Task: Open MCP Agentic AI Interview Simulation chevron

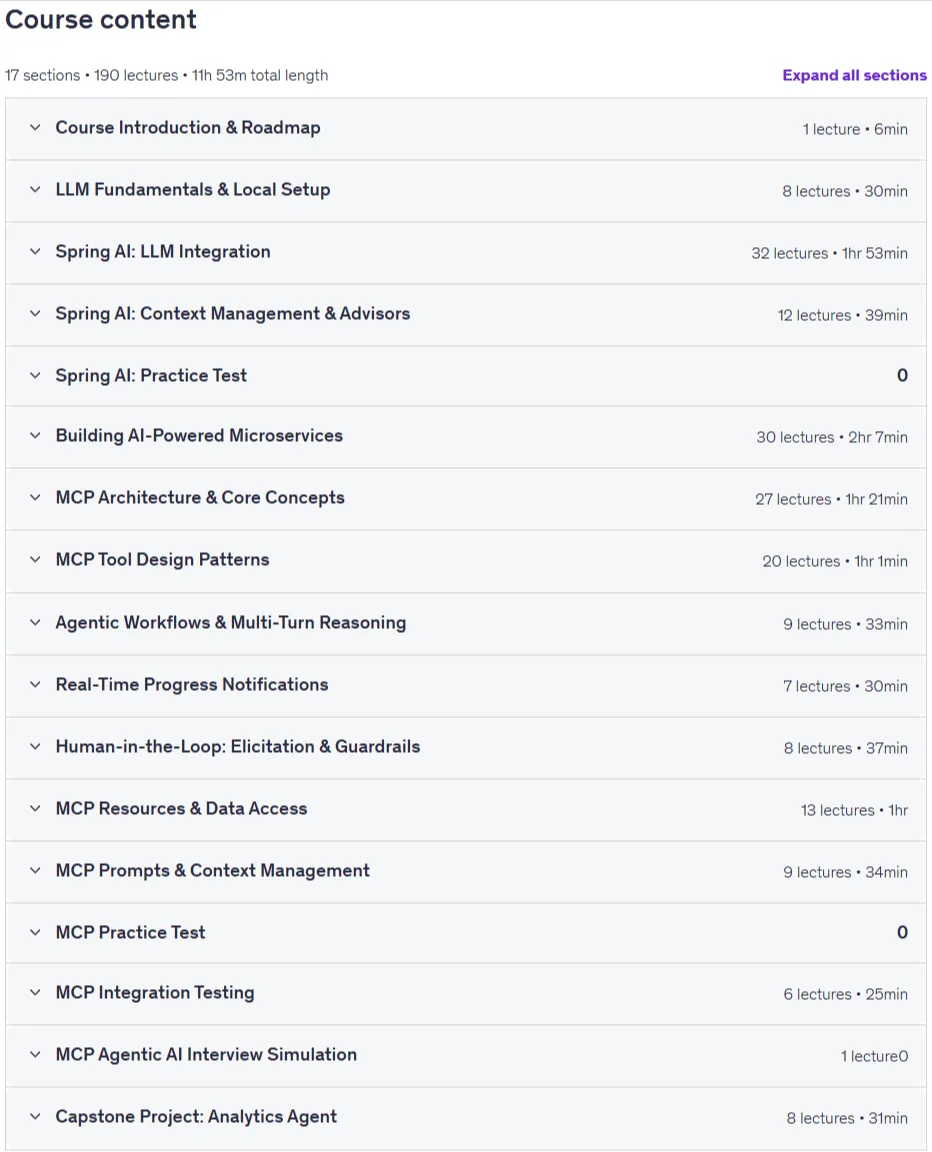Action: tap(35, 1054)
